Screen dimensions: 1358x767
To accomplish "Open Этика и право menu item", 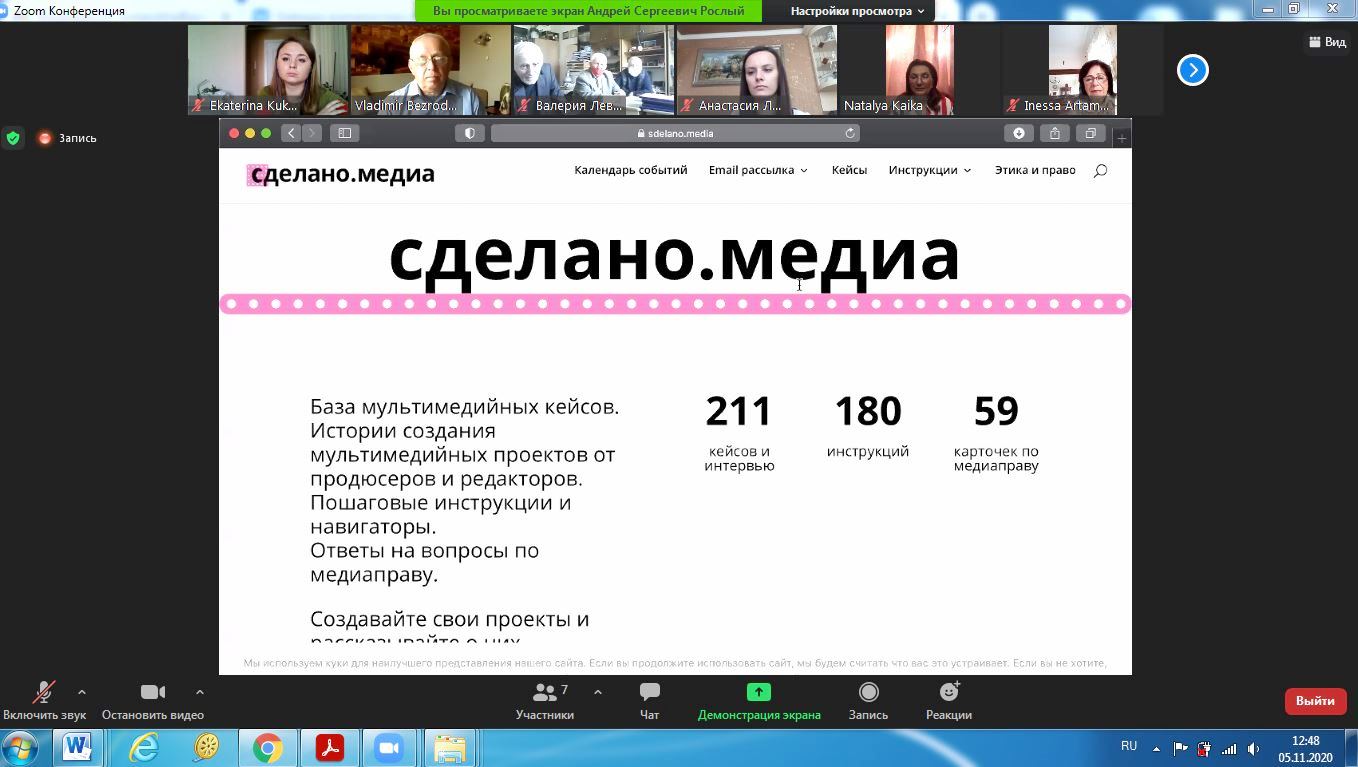I will point(1035,170).
